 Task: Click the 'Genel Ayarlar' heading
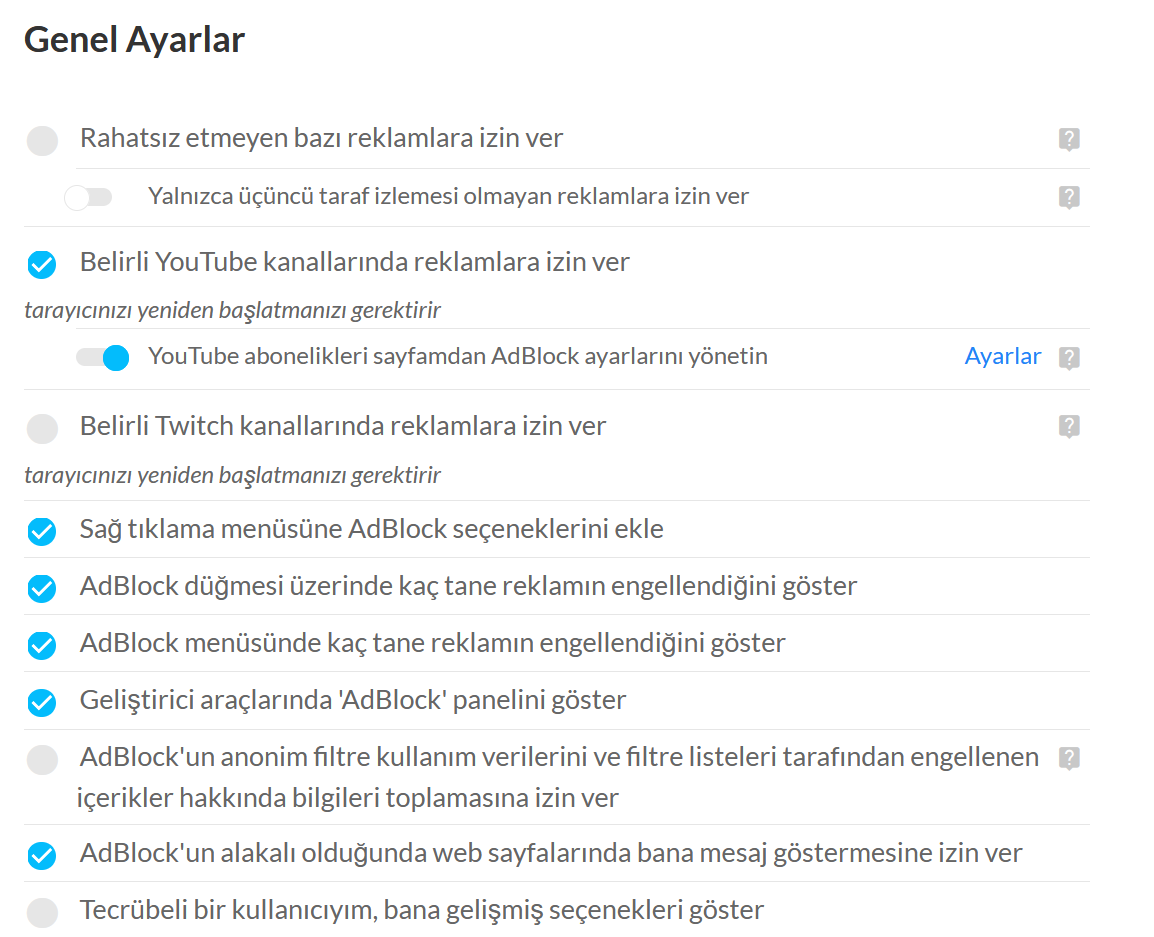tap(134, 41)
